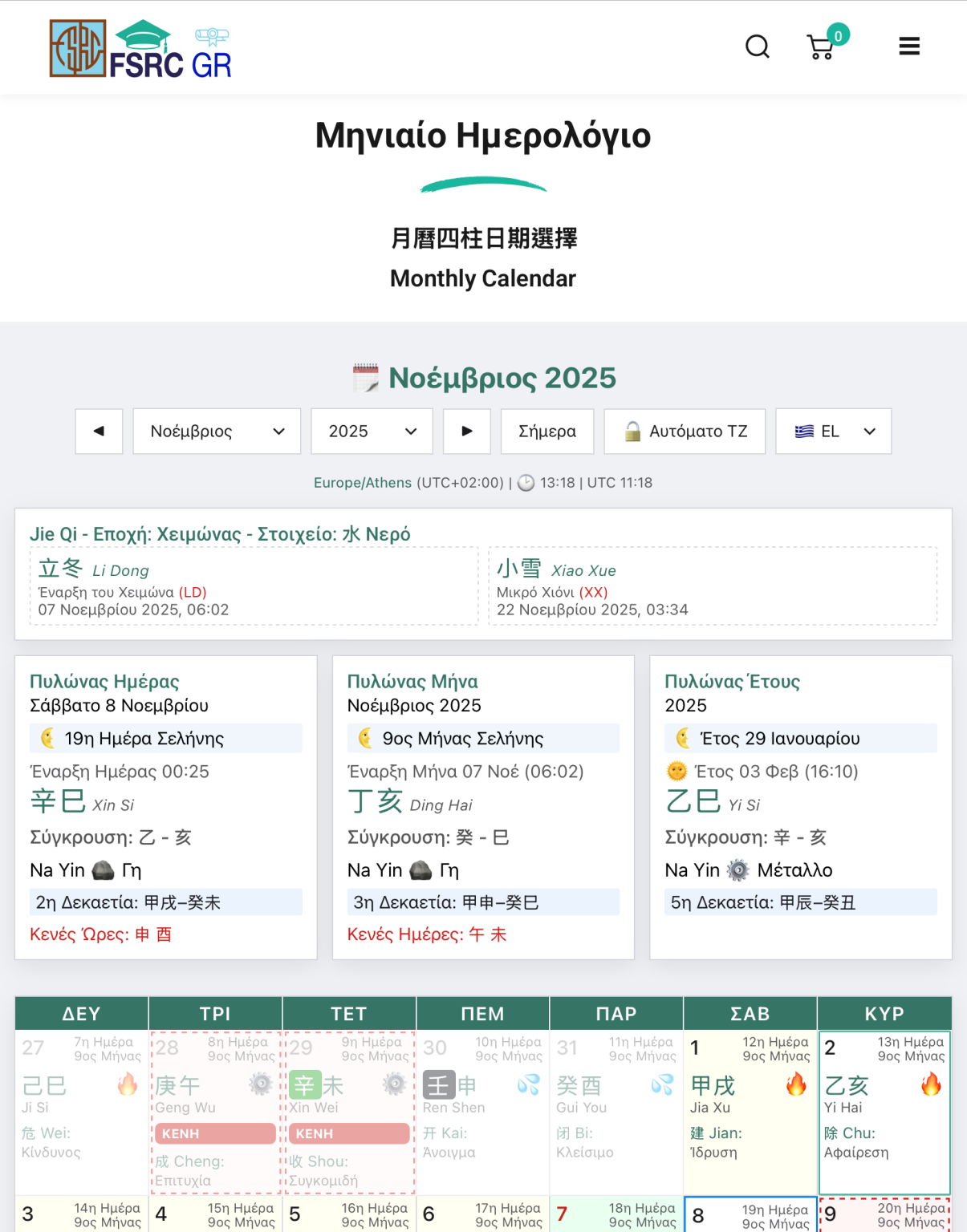Go to previous month arrow

click(99, 432)
